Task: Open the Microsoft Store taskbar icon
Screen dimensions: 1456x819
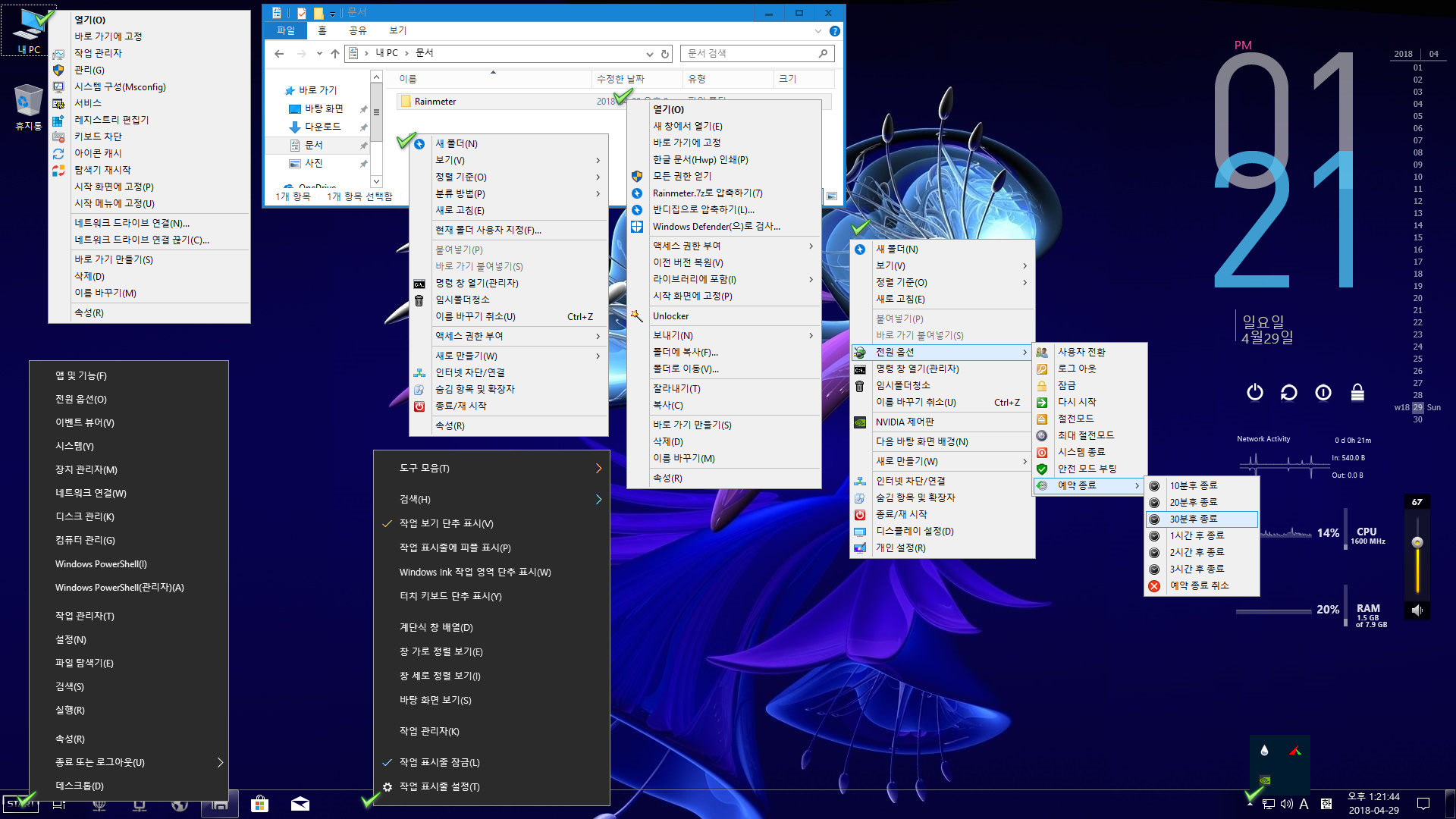Action: point(259,804)
